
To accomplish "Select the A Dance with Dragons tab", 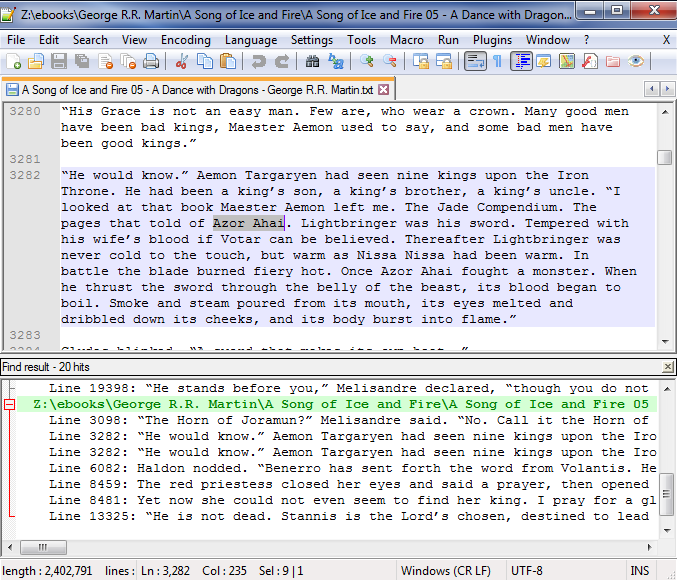I will pyautogui.click(x=197, y=90).
